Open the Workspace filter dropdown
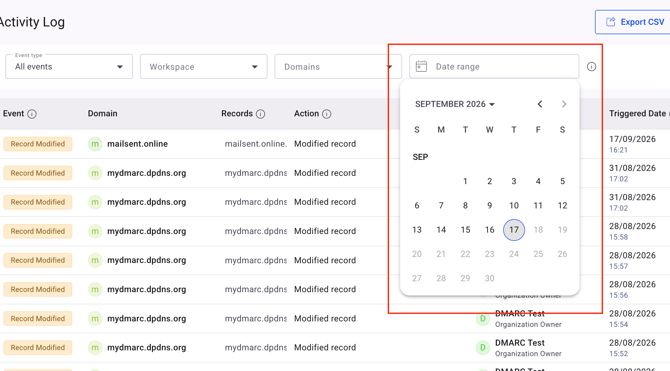Viewport: 670px width, 371px height. click(203, 67)
